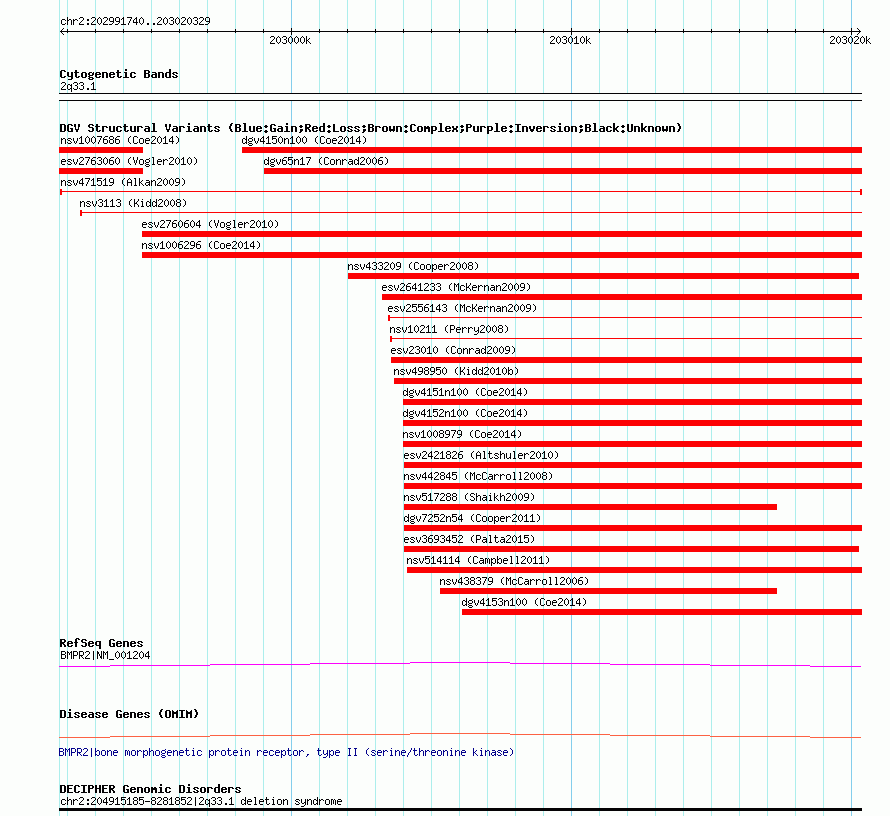
Task: Select the red bar under nsv438379
Action: (608, 591)
